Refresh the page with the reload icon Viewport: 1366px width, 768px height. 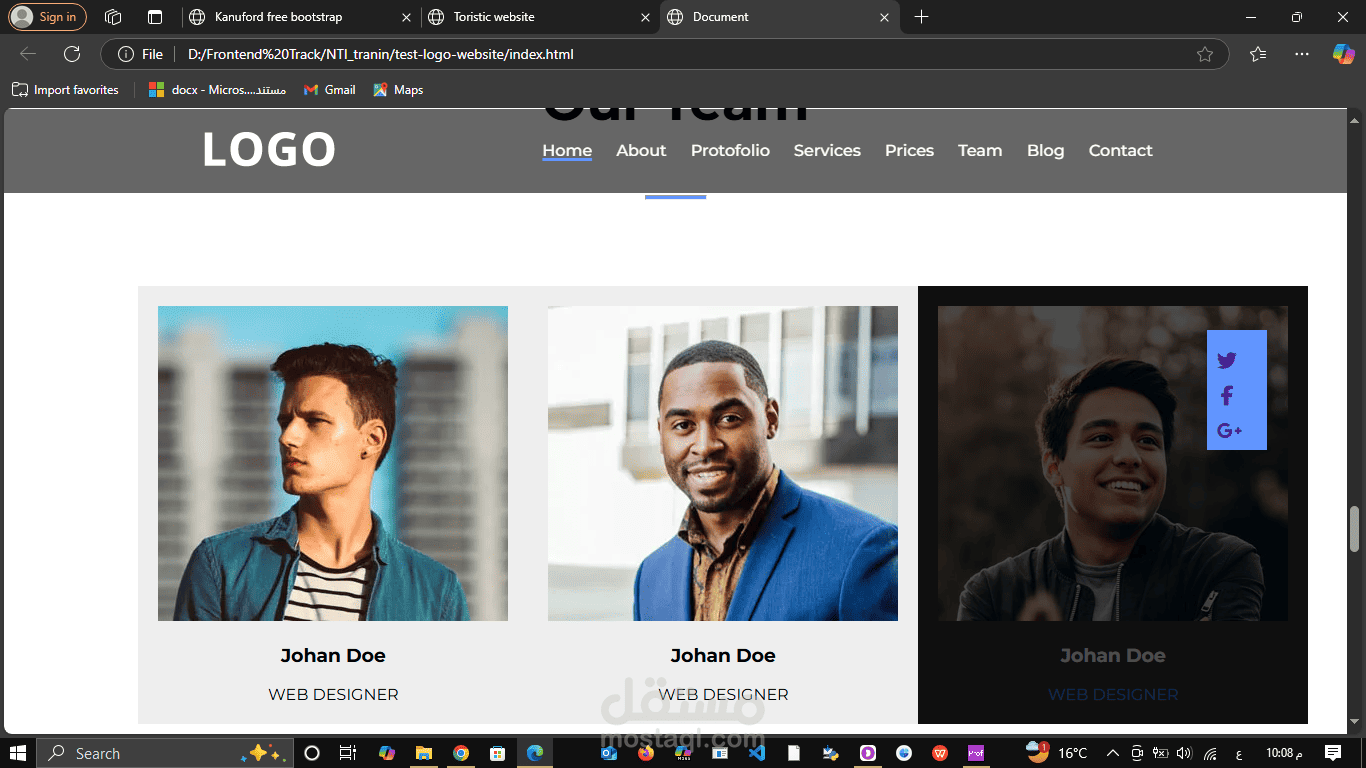72,54
